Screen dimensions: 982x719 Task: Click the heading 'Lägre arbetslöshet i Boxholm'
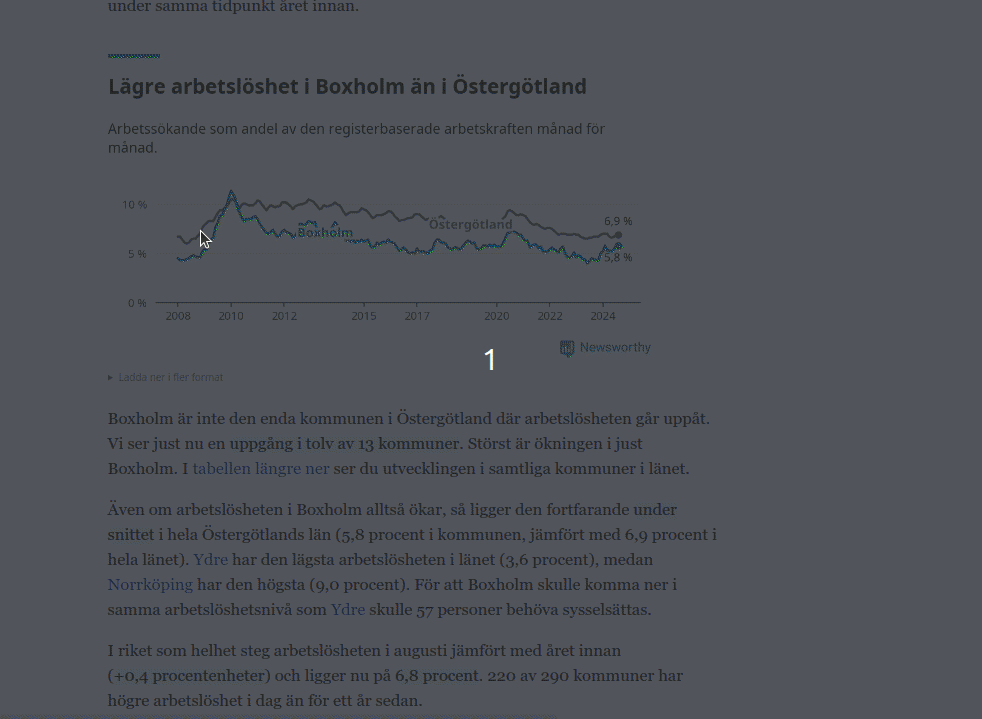tap(347, 87)
